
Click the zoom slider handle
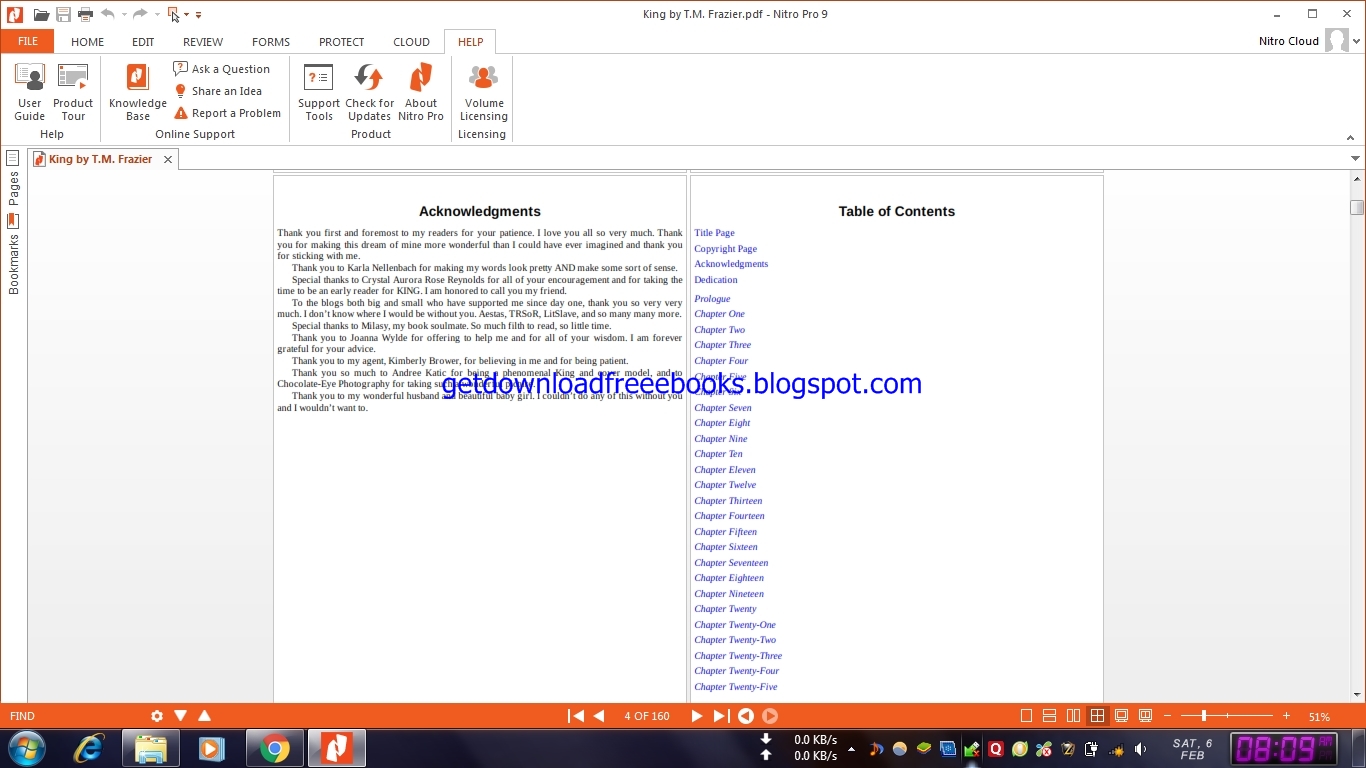tap(1204, 716)
